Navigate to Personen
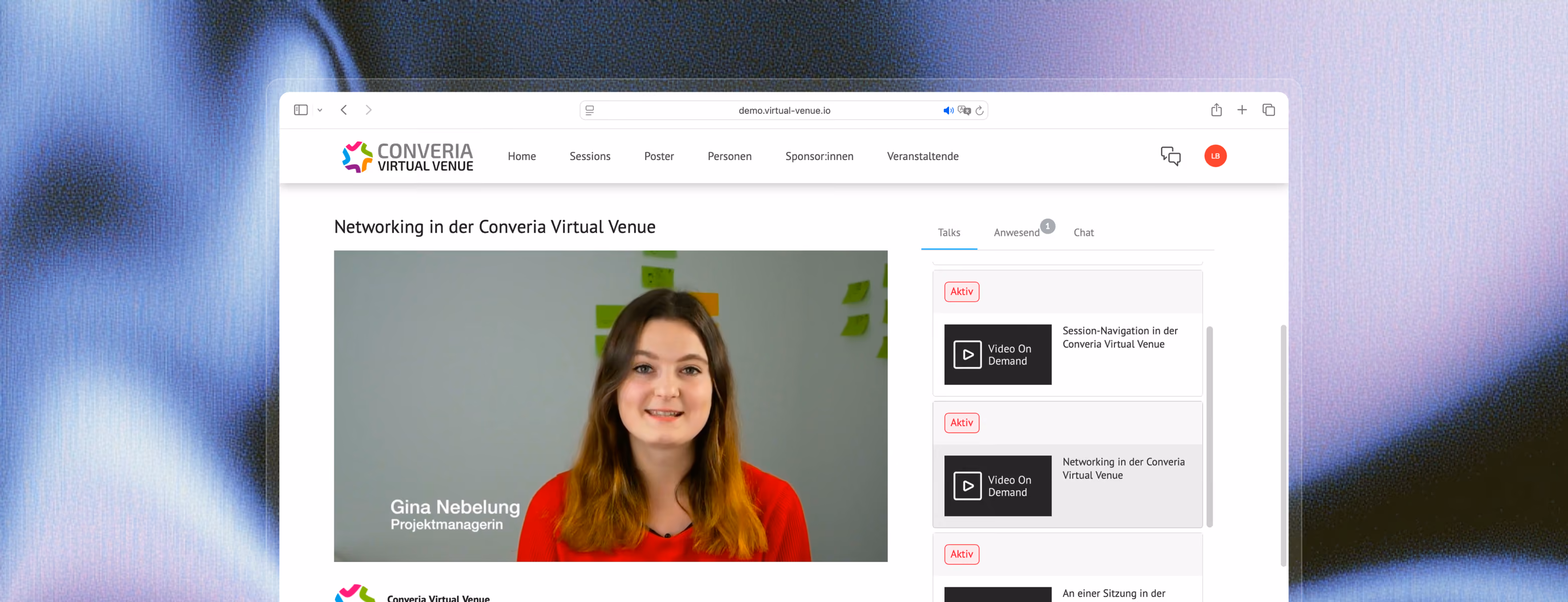Image resolution: width=1568 pixels, height=602 pixels. 729,156
